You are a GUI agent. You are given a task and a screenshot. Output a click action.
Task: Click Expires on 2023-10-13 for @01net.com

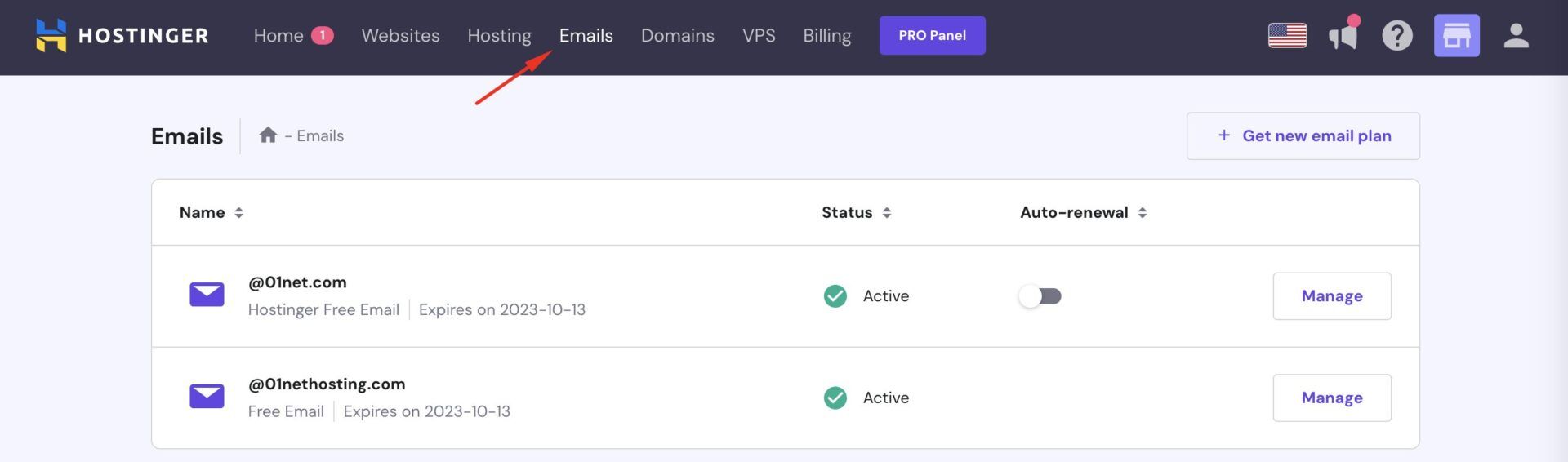tap(502, 309)
